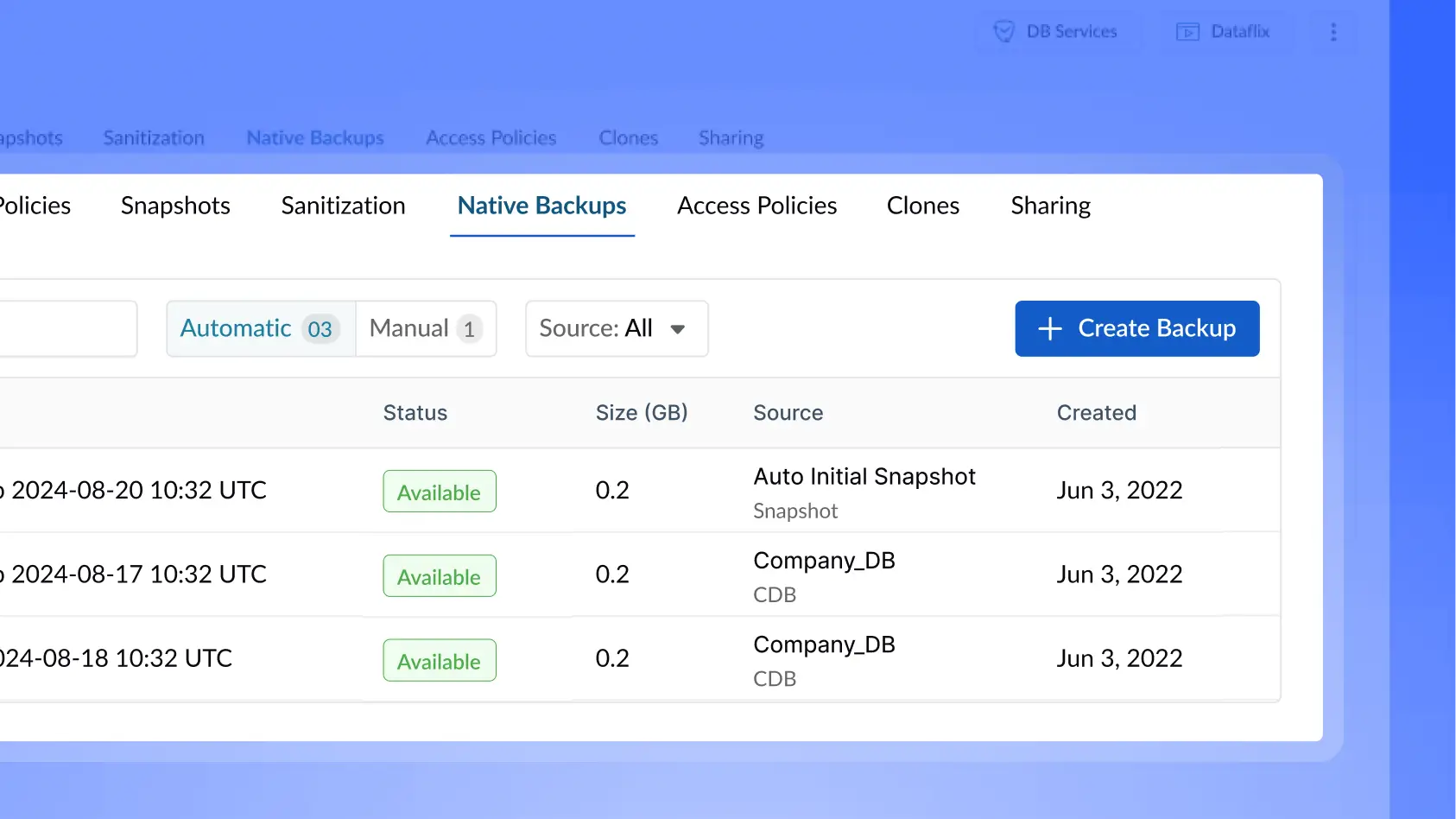Open the Clones tab
The height and width of the screenshot is (819, 1456).
coord(922,206)
